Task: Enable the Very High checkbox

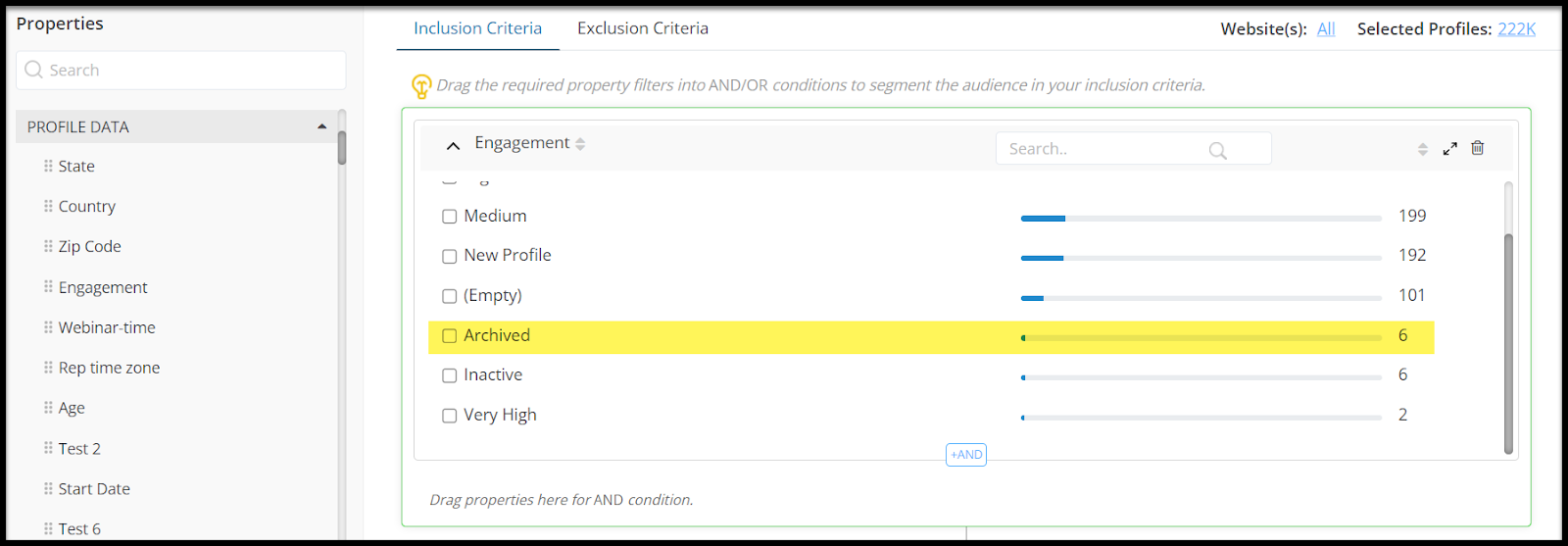Action: [450, 416]
